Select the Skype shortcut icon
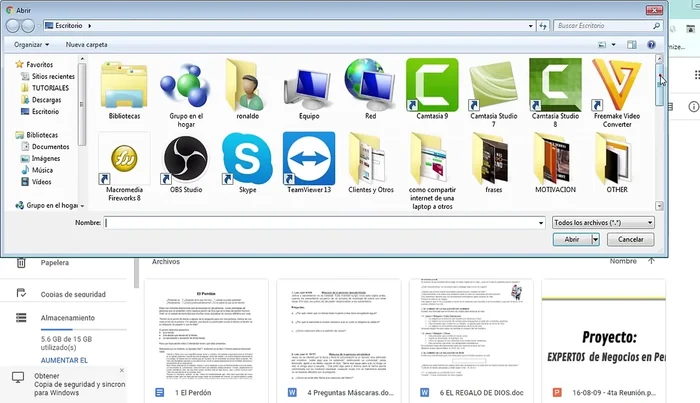Image resolution: width=700 pixels, height=403 pixels. (x=247, y=158)
